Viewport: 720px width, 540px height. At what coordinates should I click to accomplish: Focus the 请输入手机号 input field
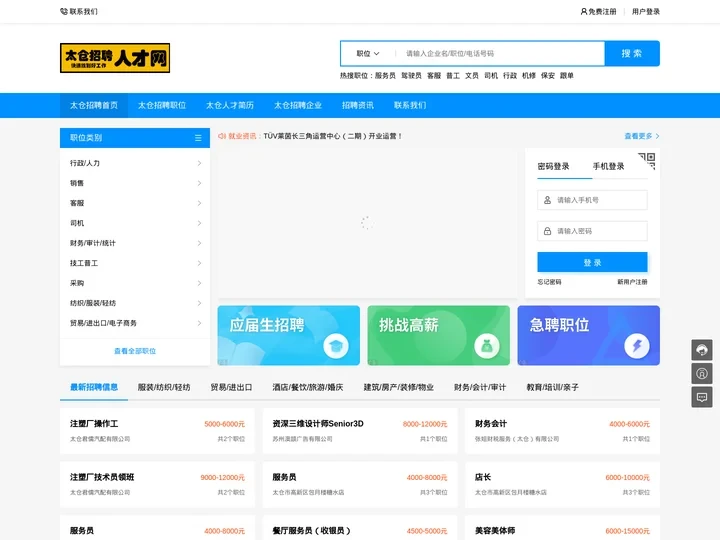coord(592,200)
